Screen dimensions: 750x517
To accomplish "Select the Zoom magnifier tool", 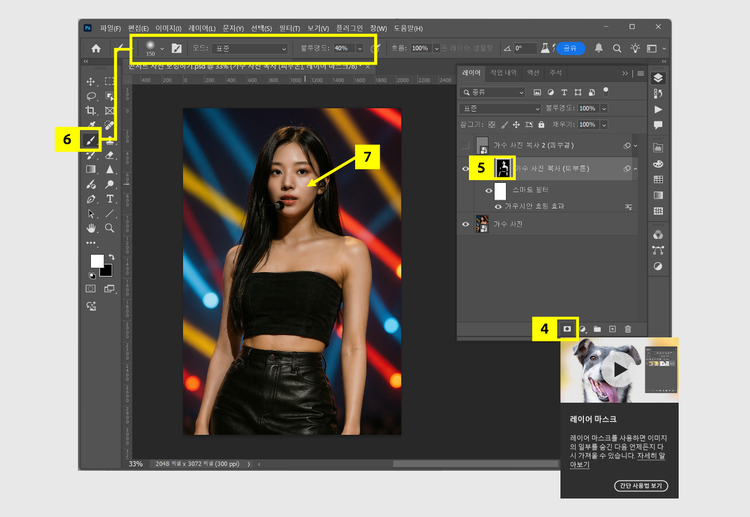I will coord(109,228).
